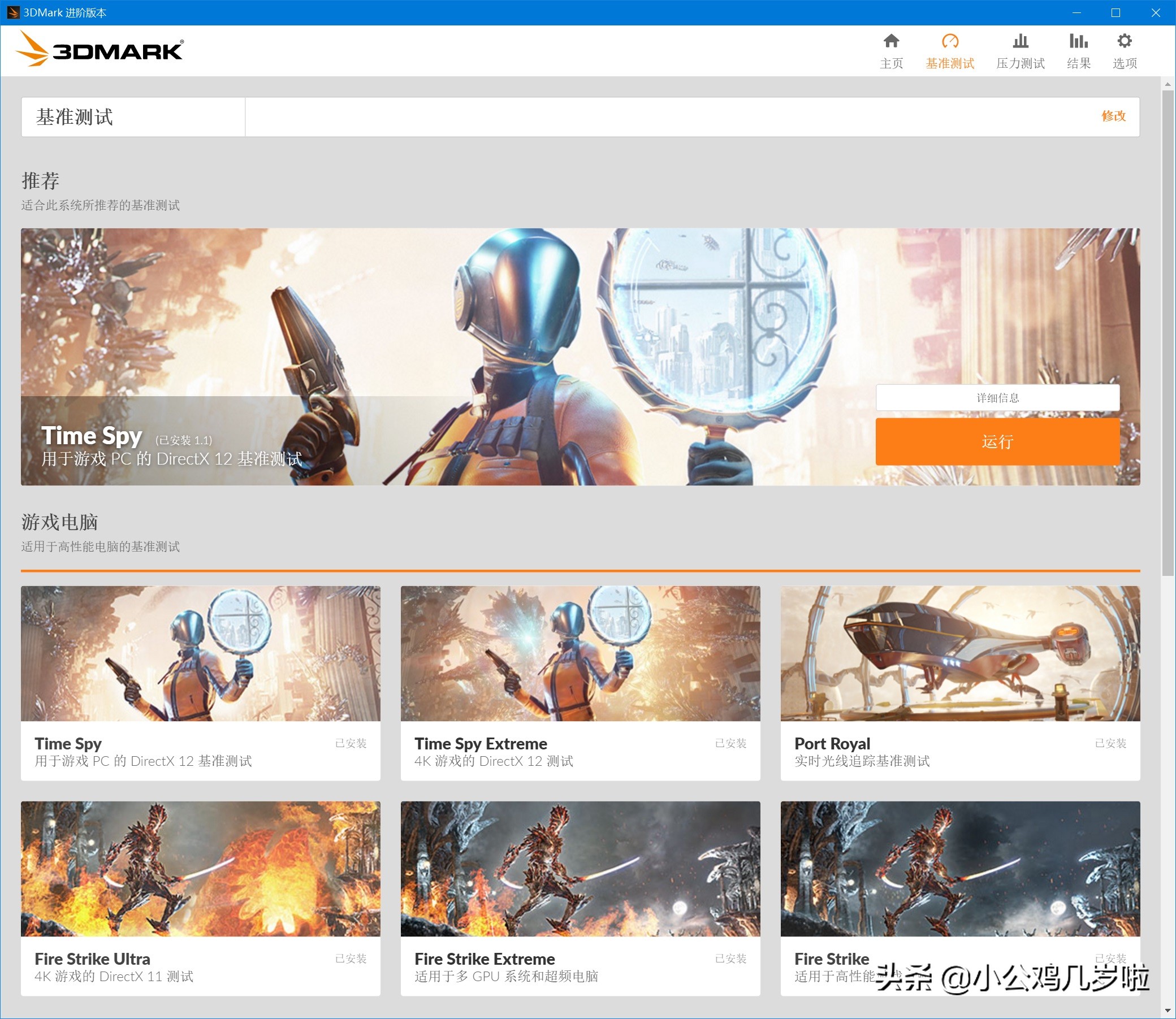Select the Port Royal benchmark thumbnail
1176x1019 pixels.
point(960,653)
